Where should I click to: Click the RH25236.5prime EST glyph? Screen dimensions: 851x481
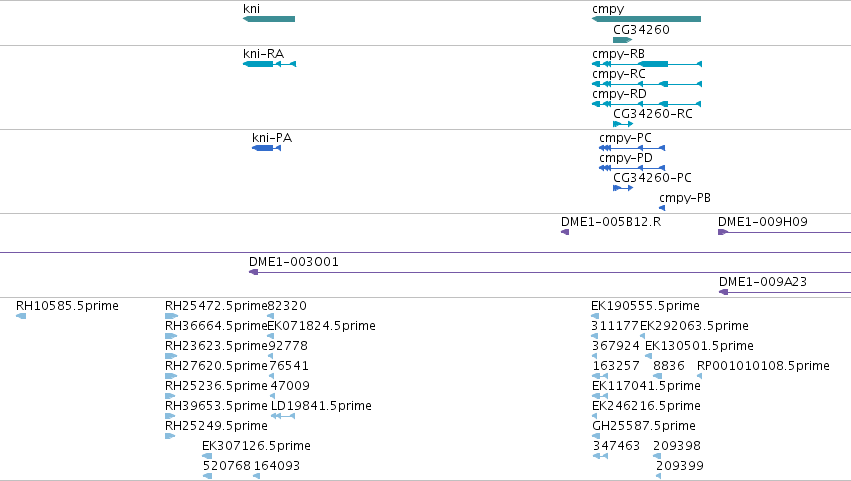(x=170, y=396)
